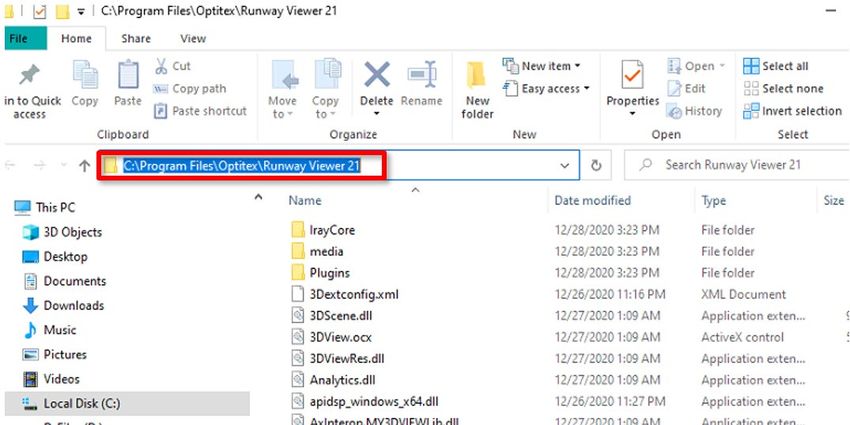The width and height of the screenshot is (850, 425).
Task: Click Edit in Open group
Action: 686,88
